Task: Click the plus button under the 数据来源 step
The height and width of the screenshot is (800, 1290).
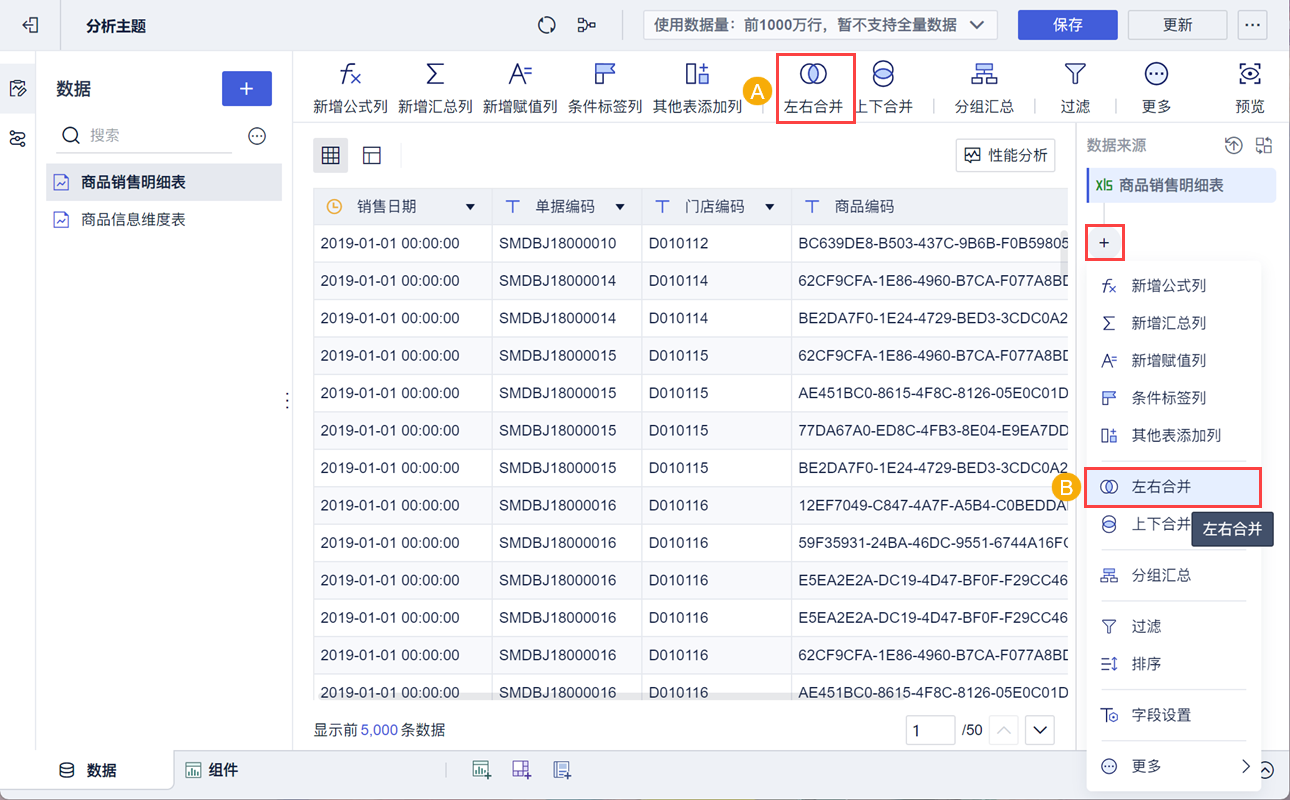Action: (1104, 243)
